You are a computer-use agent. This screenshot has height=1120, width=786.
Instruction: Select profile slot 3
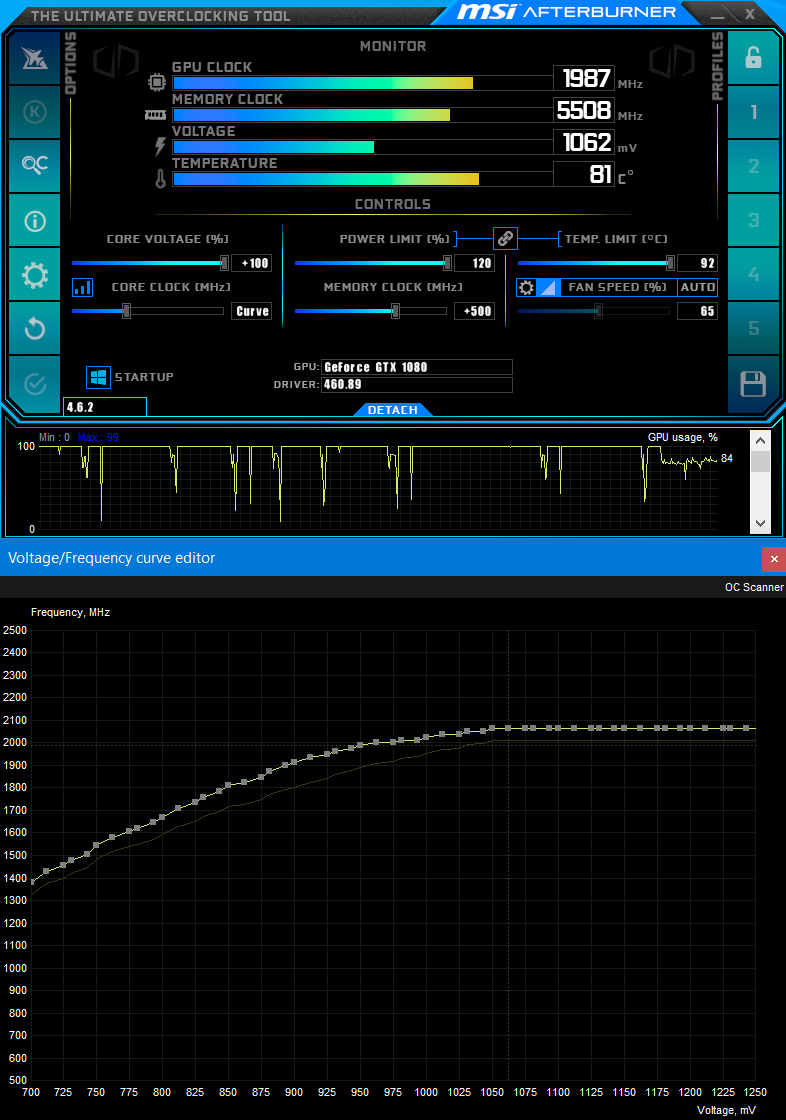753,221
